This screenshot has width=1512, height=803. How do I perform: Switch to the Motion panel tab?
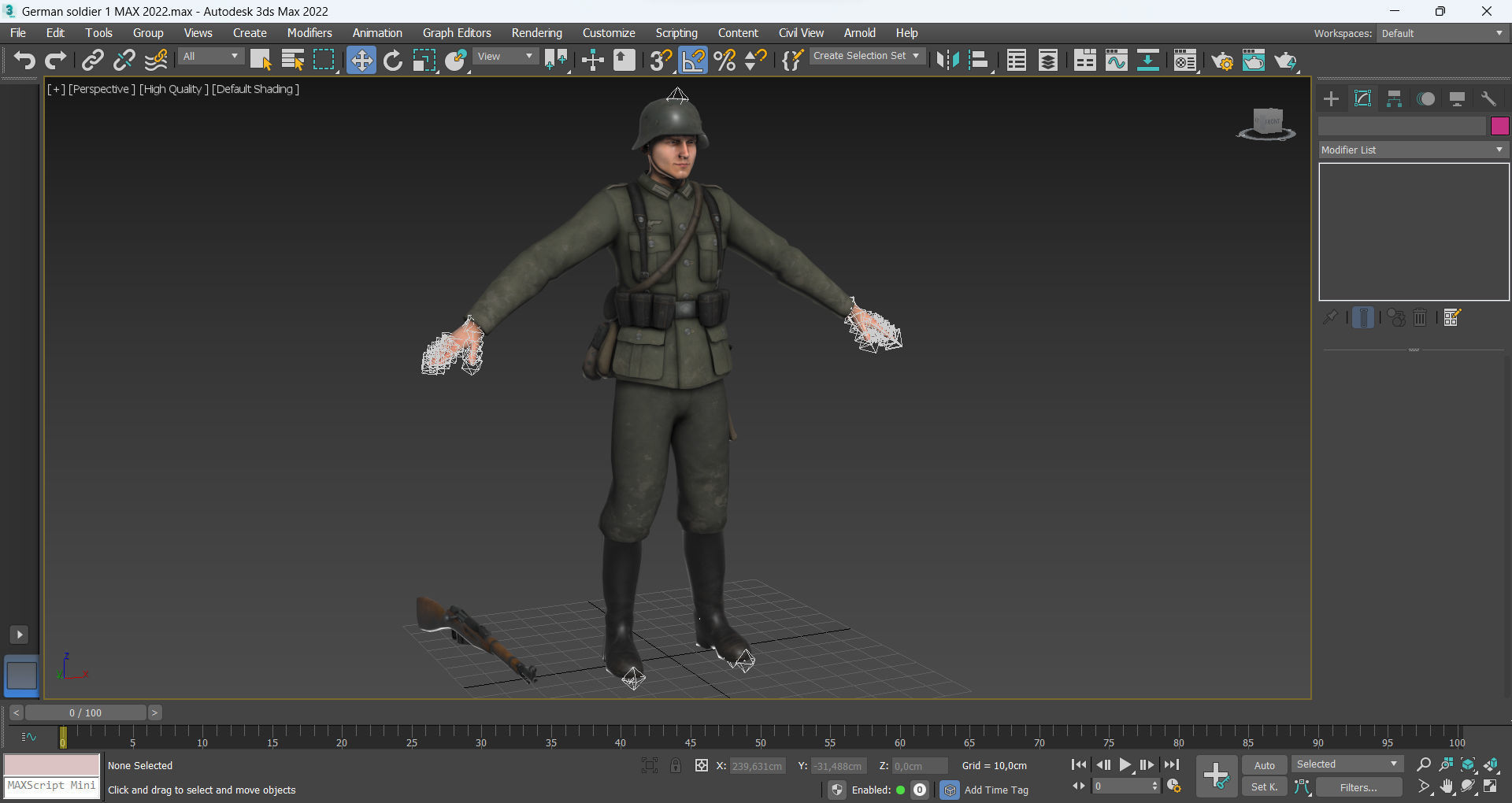[1426, 98]
